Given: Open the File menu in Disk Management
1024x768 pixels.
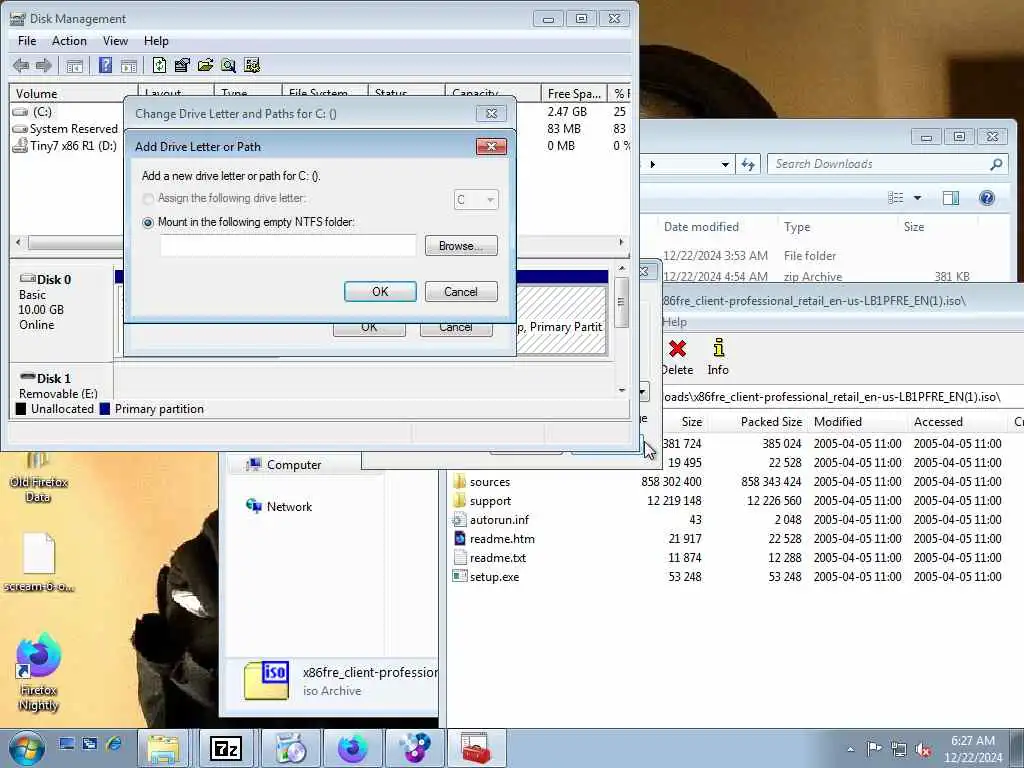Looking at the screenshot, I should 27,40.
